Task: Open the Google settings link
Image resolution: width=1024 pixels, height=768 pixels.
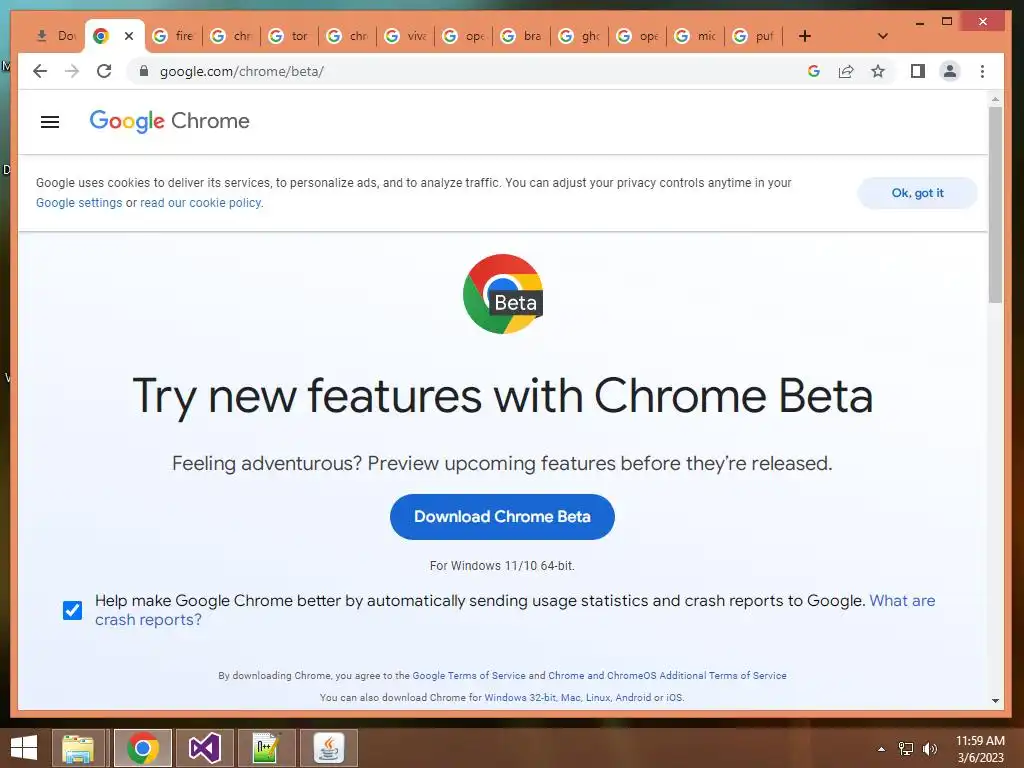Action: tap(79, 203)
